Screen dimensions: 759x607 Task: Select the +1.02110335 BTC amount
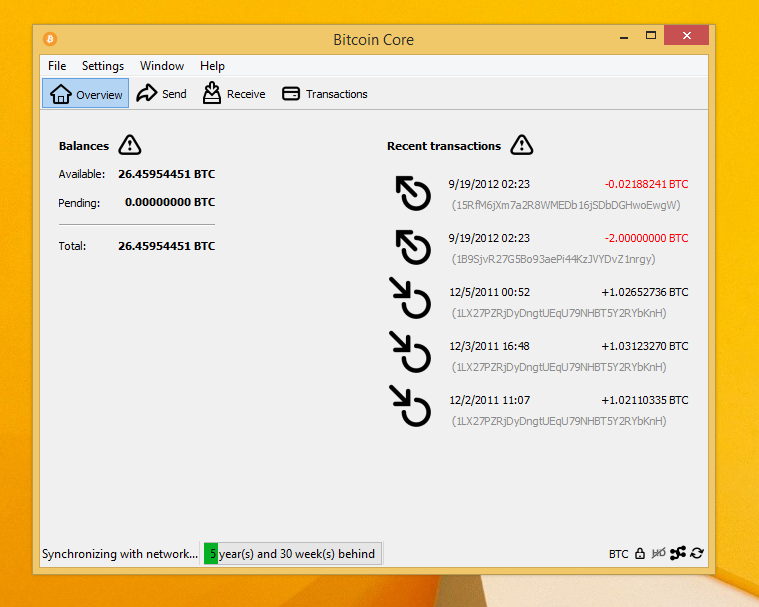pyautogui.click(x=645, y=400)
